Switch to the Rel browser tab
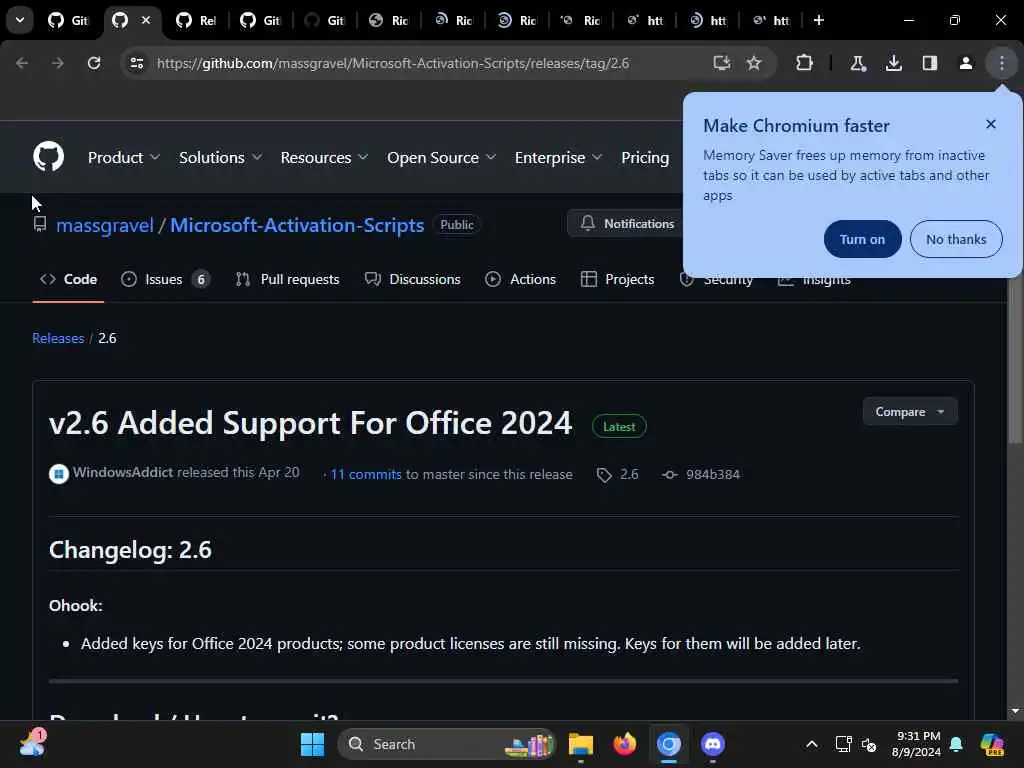The height and width of the screenshot is (768, 1024). click(195, 20)
